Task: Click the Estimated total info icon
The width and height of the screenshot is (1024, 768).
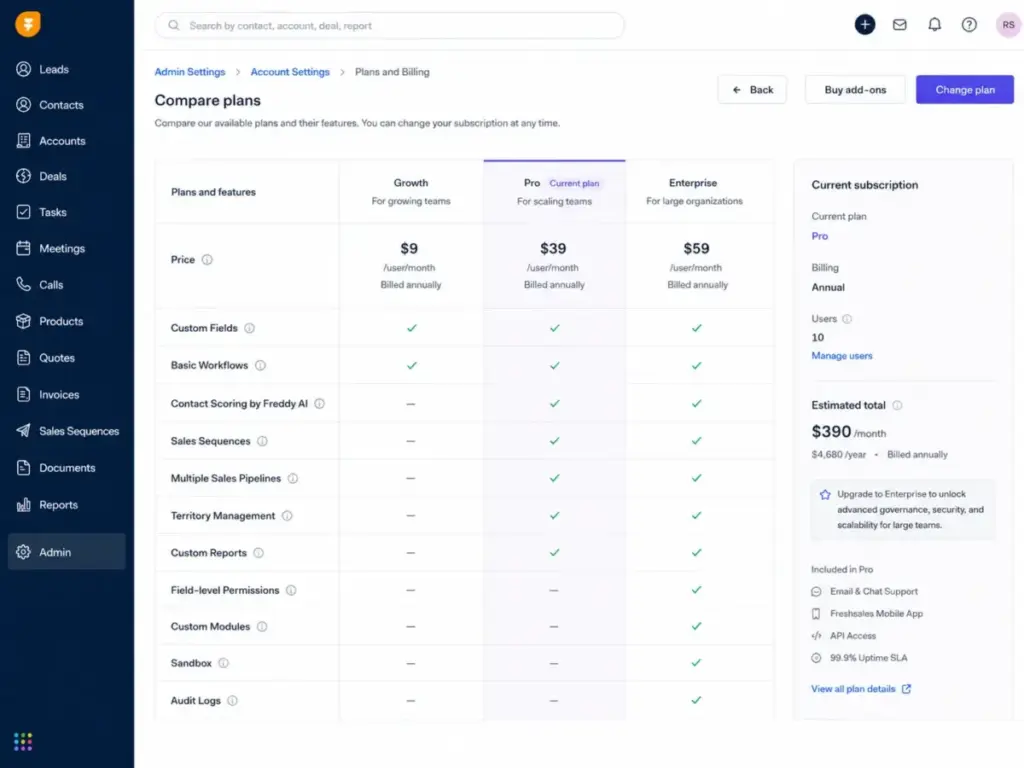Action: 897,405
